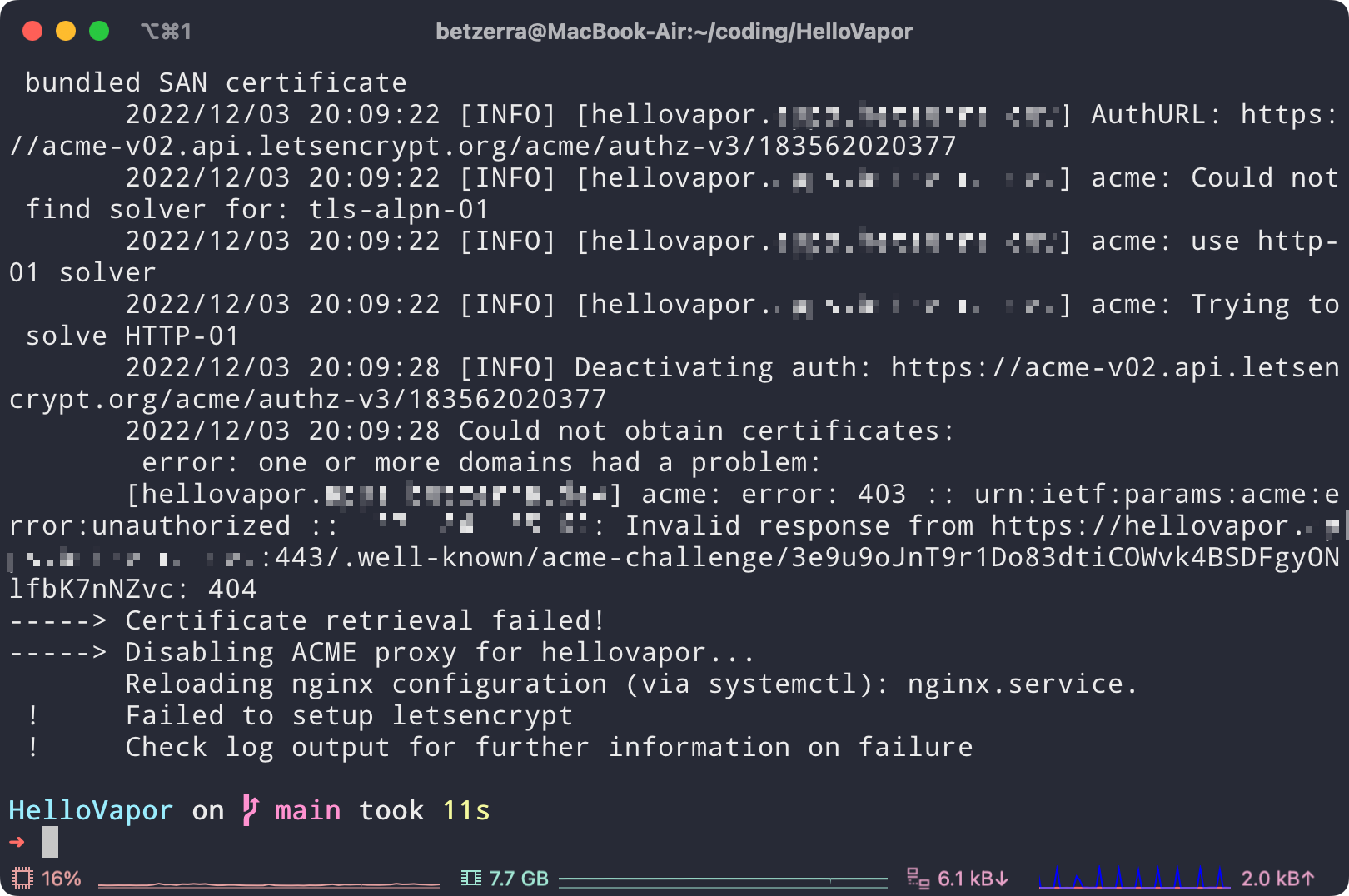
Task: Click the text 'Could not obtain certificates:'
Action: click(707, 431)
